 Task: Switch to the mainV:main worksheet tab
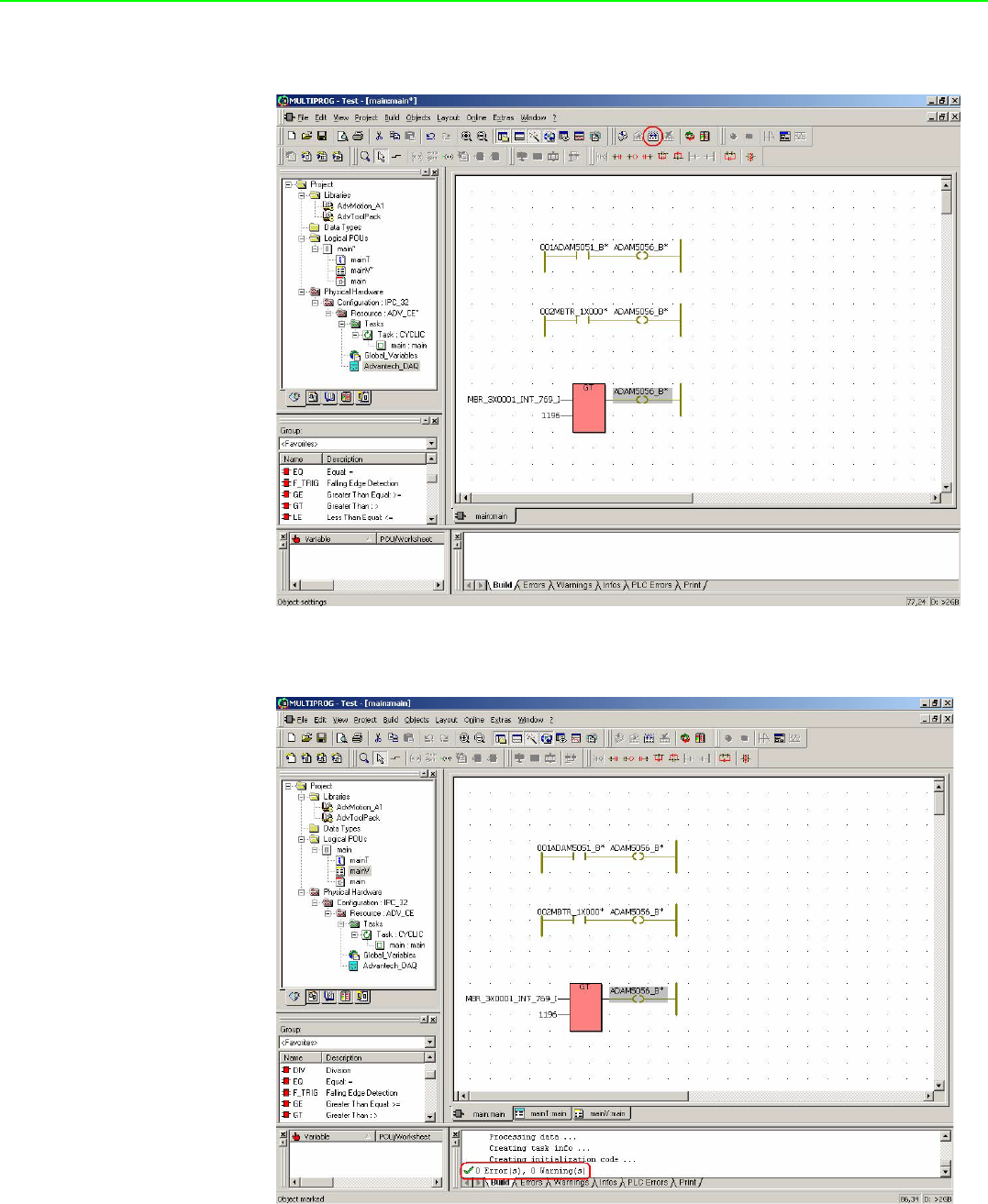601,1114
